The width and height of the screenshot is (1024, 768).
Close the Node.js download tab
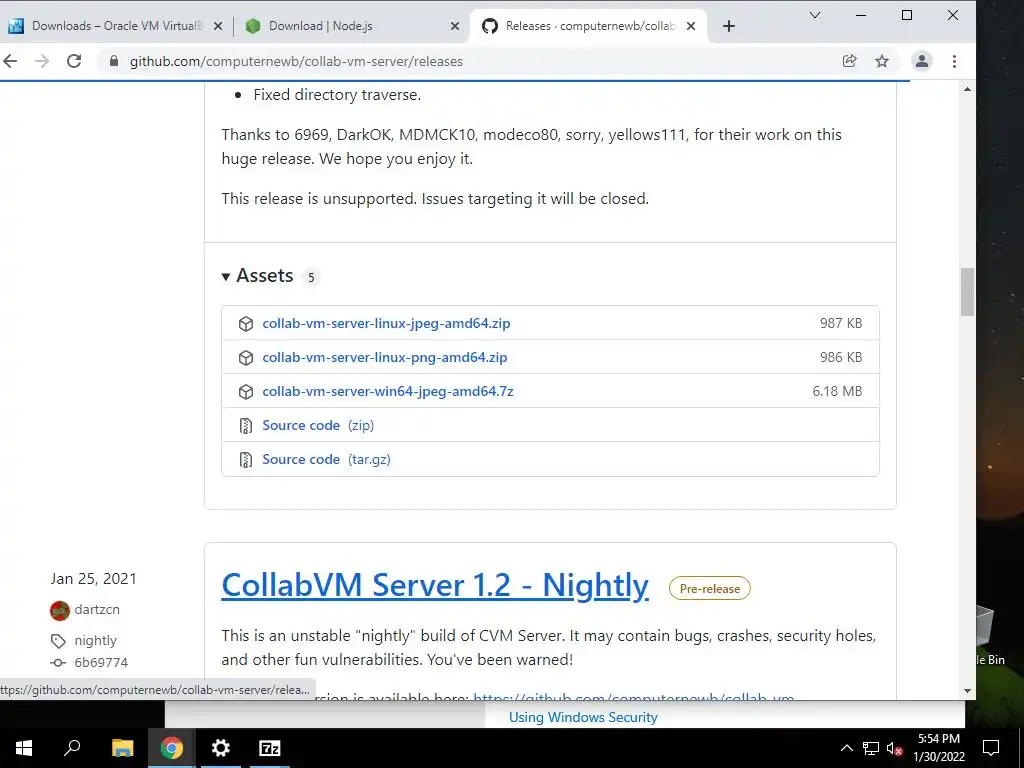(x=455, y=26)
